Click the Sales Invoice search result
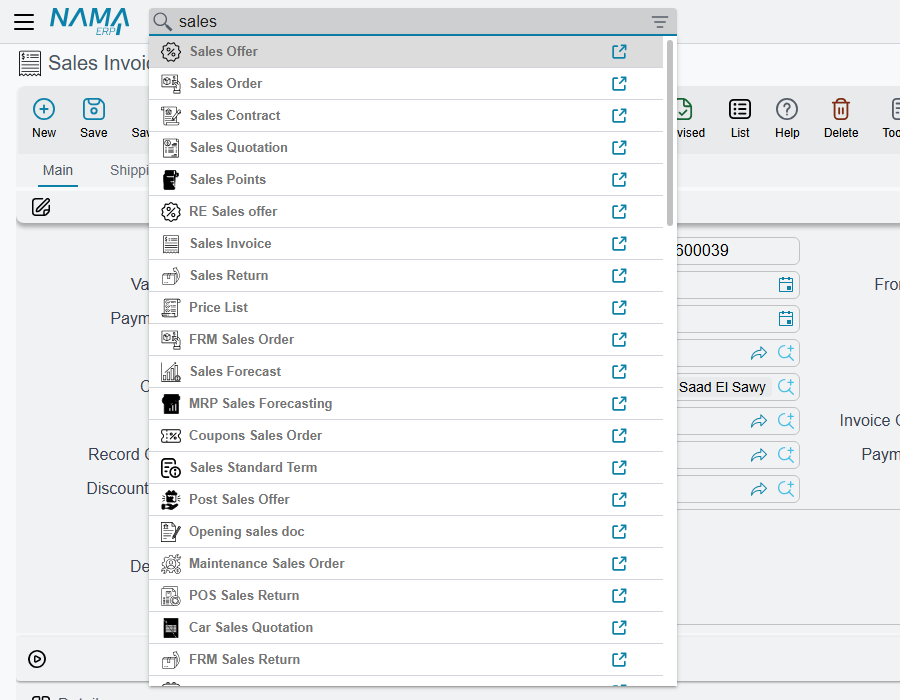The height and width of the screenshot is (700, 900). [406, 244]
